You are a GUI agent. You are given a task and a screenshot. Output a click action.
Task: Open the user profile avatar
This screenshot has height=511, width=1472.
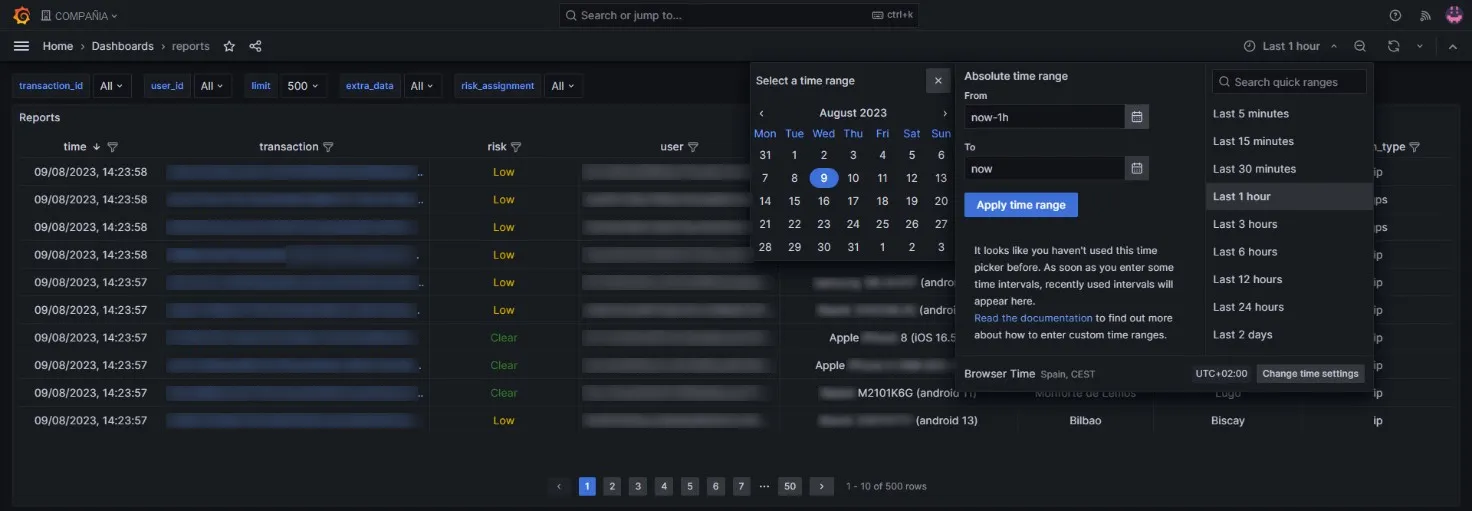pyautogui.click(x=1454, y=16)
